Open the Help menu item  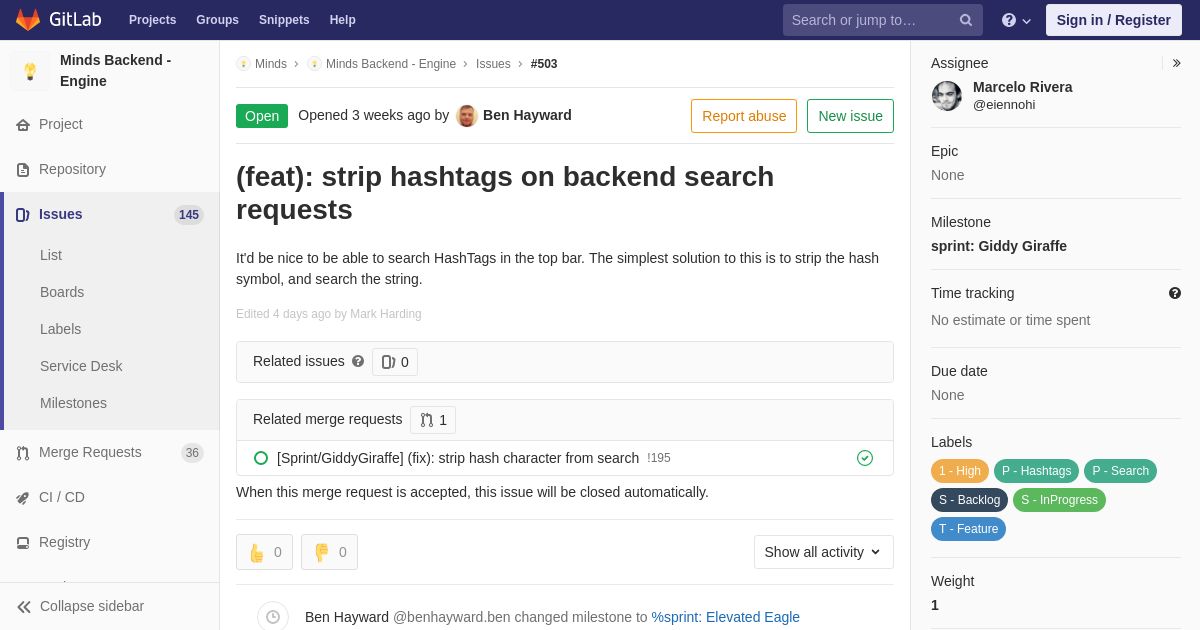coord(343,20)
